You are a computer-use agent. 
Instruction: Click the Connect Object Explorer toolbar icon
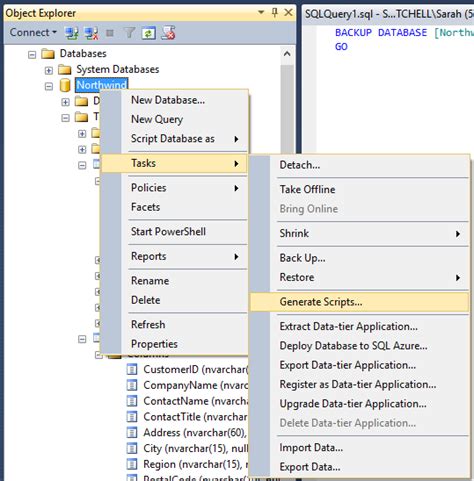click(x=71, y=33)
